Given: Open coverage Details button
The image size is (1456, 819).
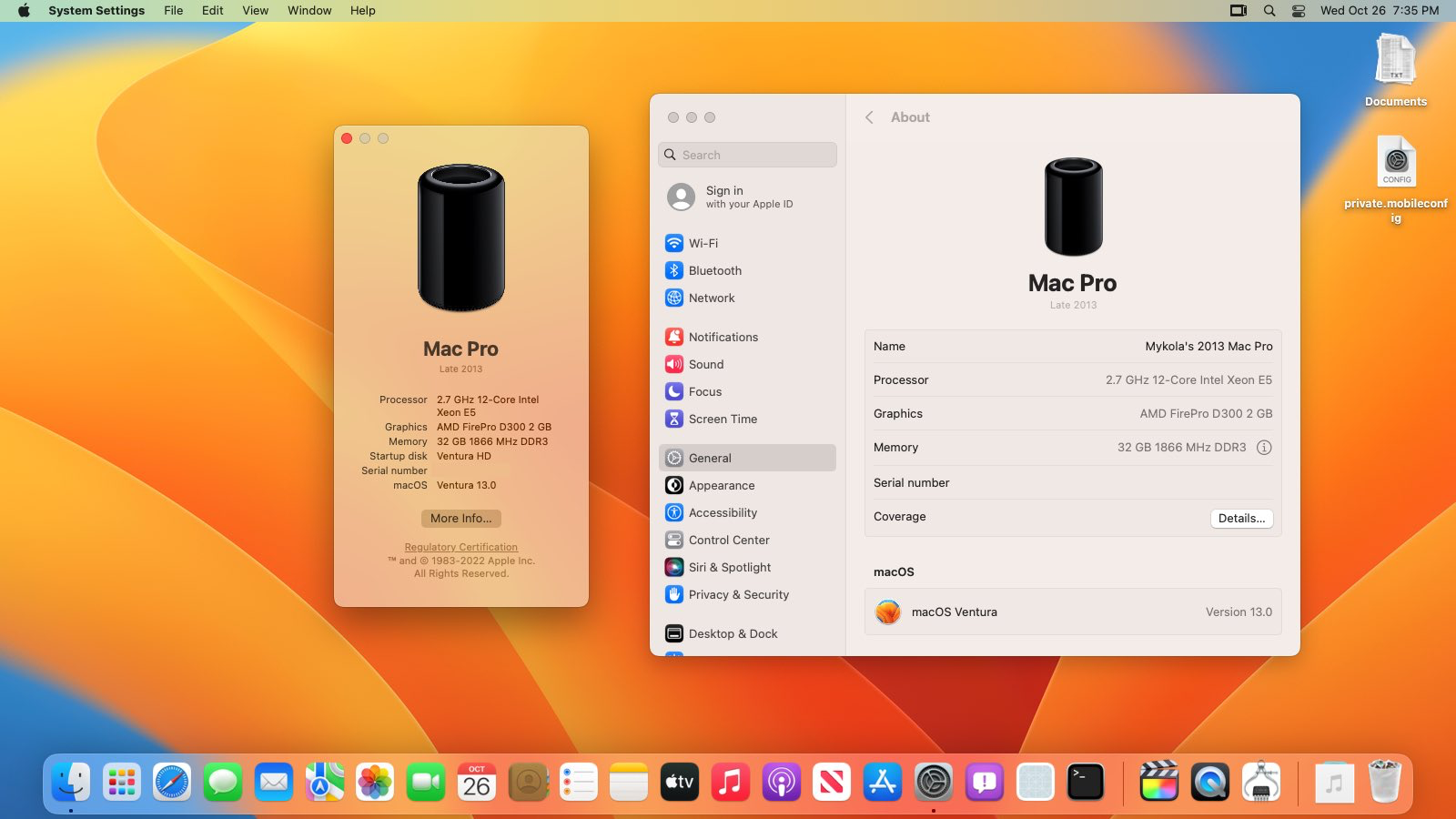Looking at the screenshot, I should click(x=1241, y=518).
